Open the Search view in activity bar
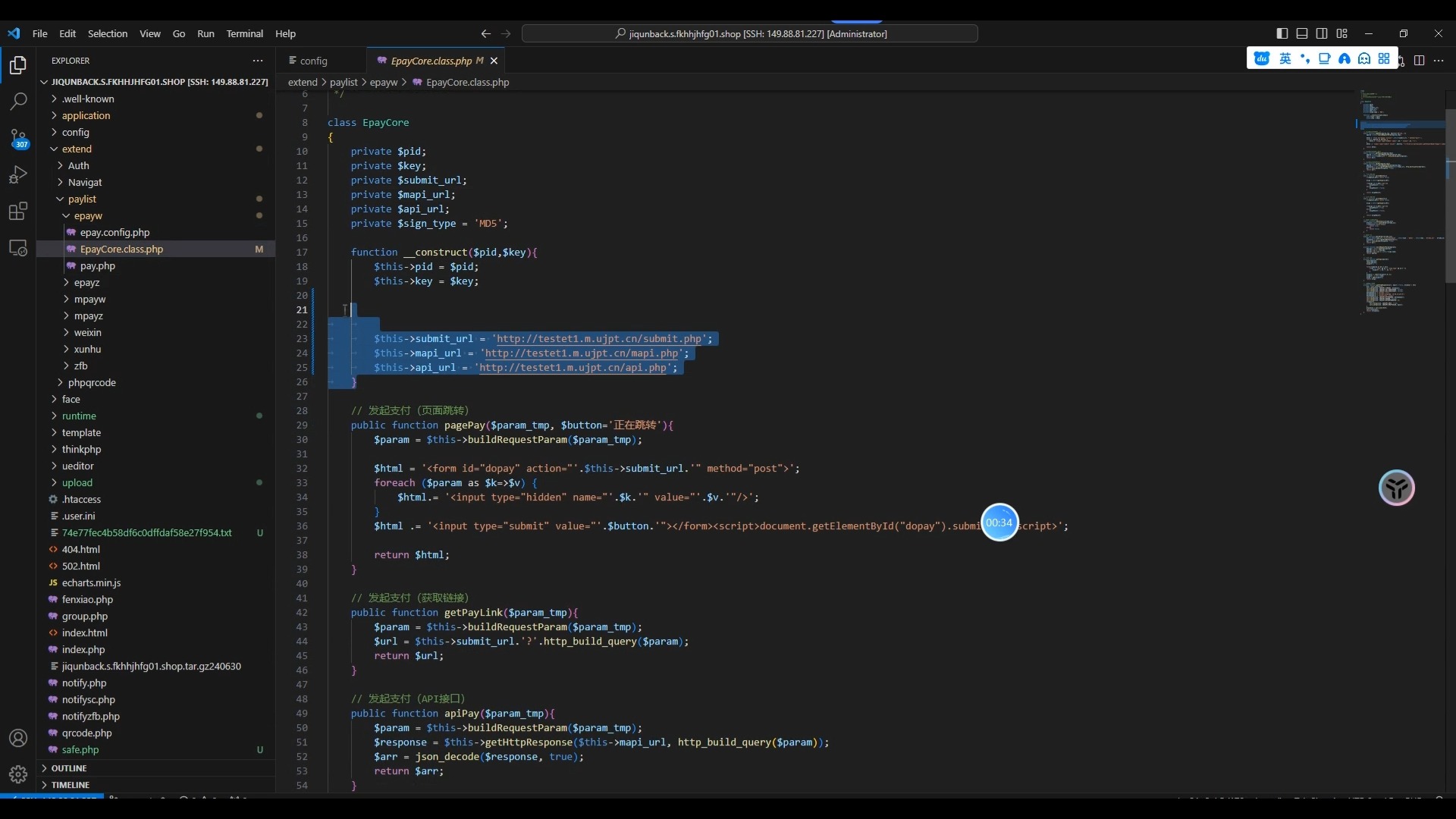Screen dimensions: 1456x819 pyautogui.click(x=18, y=101)
